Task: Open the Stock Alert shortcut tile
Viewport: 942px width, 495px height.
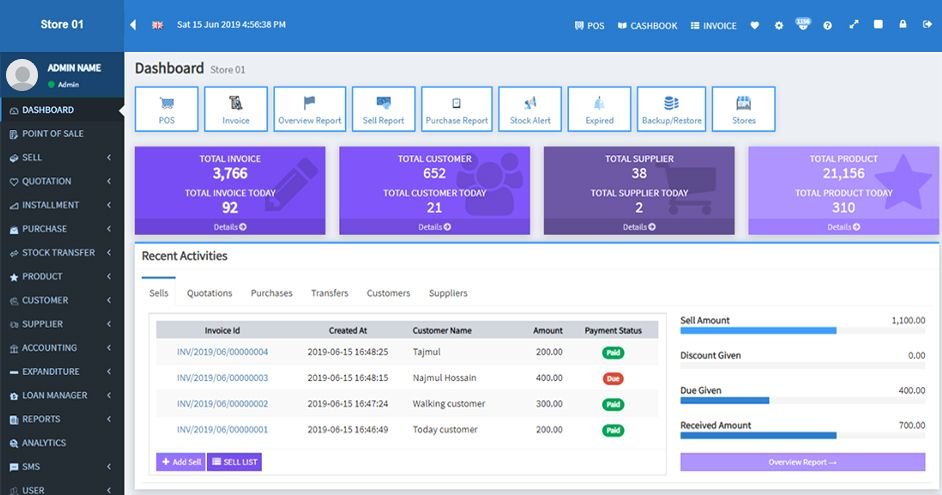Action: 529,109
